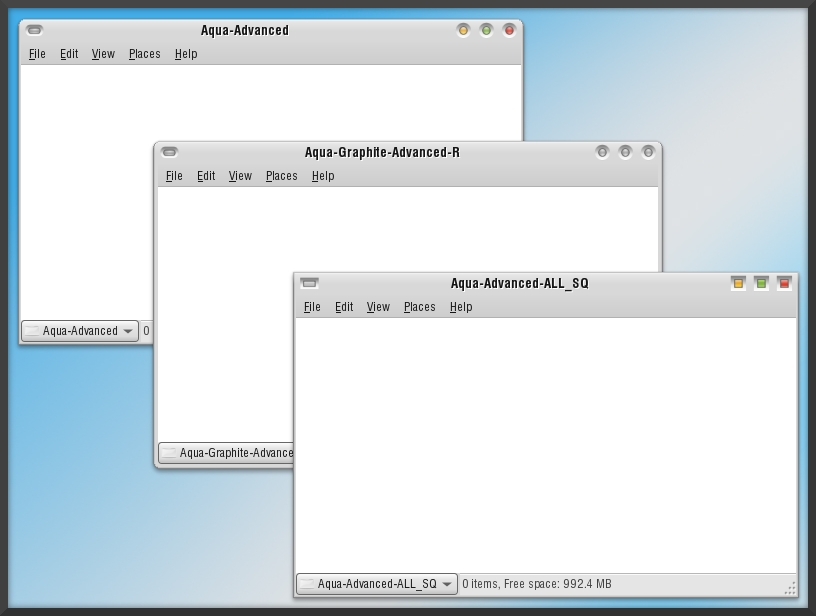The width and height of the screenshot is (816, 616).
Task: Click resize grip in Aqua-Advanced-ALL_SQ corner
Action: (790, 588)
